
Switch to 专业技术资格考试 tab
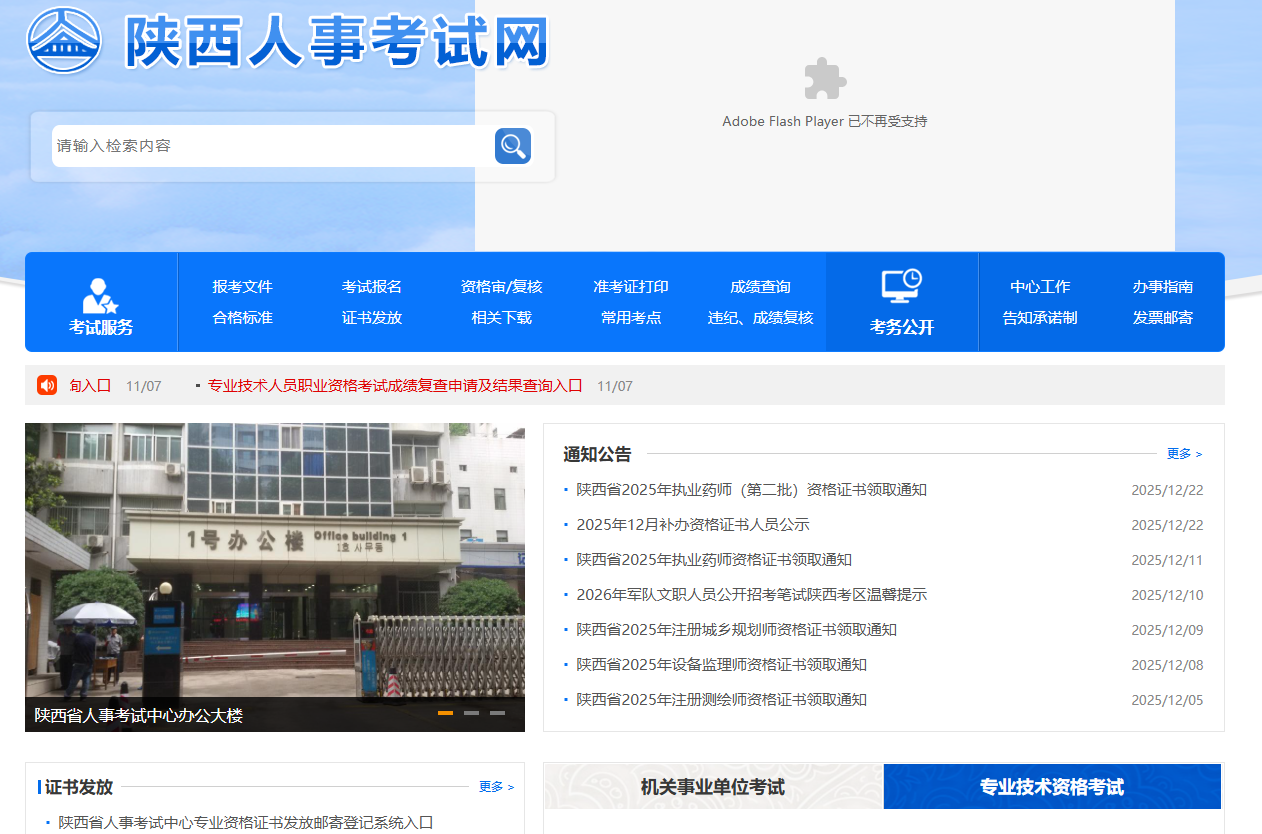pyautogui.click(x=1052, y=787)
